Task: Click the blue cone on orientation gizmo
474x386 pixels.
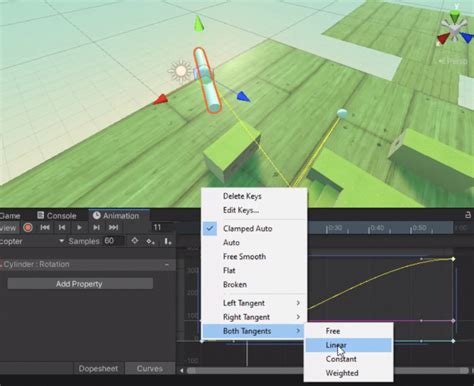Action: coord(468,37)
